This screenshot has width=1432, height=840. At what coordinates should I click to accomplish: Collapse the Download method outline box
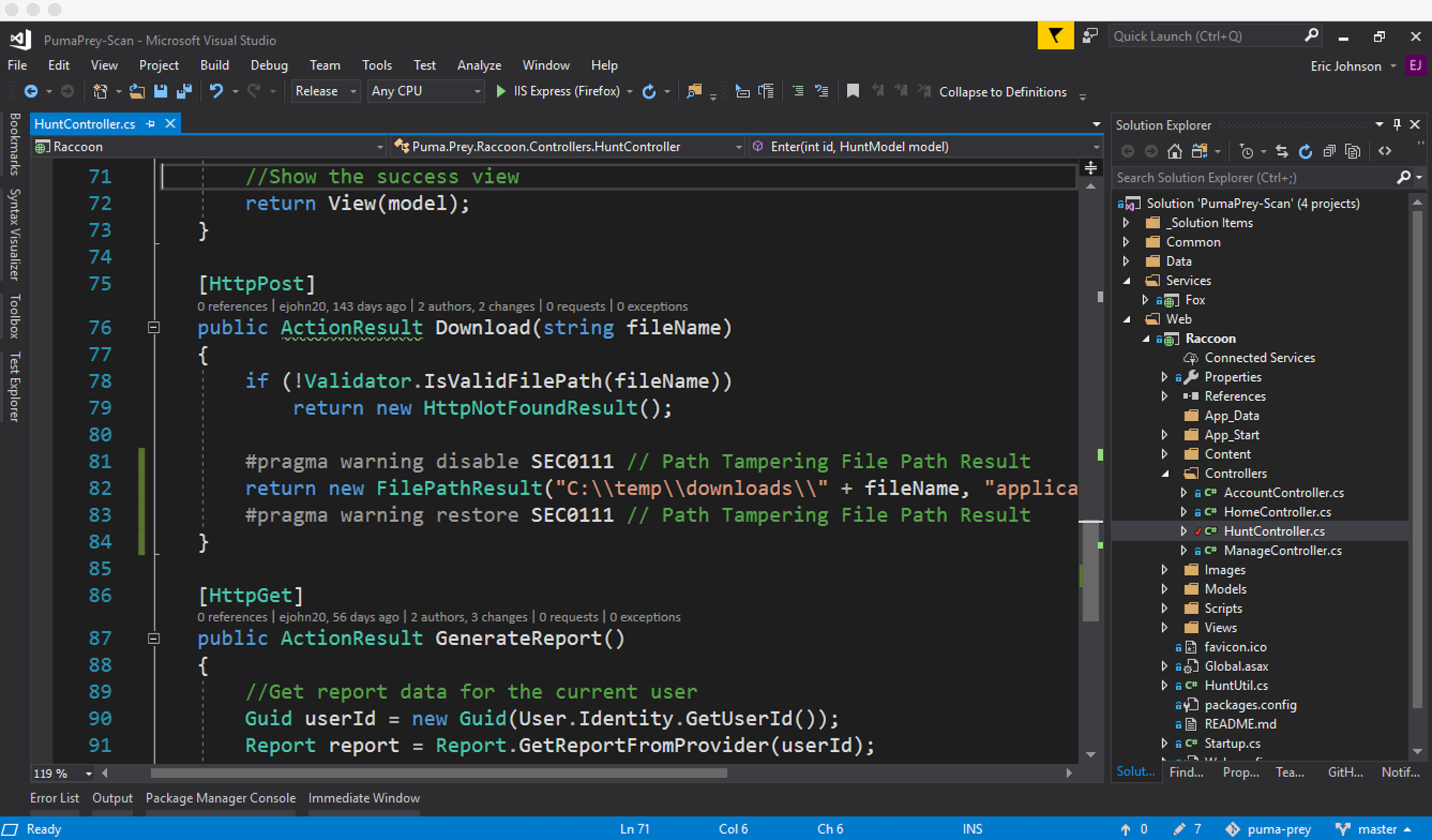point(154,328)
